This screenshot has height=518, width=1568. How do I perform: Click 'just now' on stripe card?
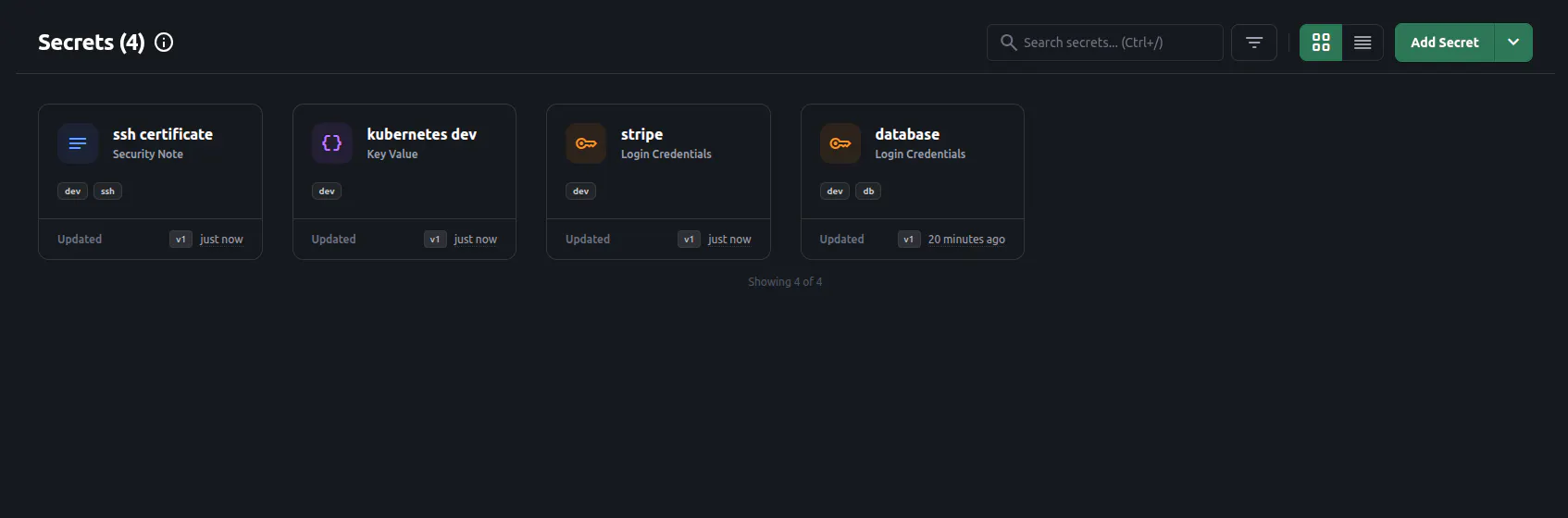click(729, 240)
